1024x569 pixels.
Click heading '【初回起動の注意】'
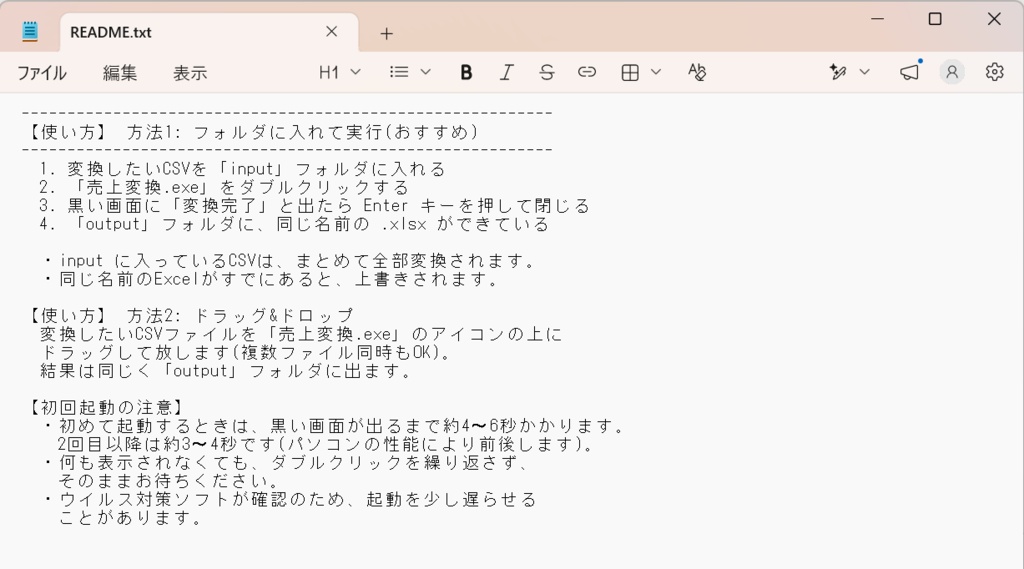(106, 408)
